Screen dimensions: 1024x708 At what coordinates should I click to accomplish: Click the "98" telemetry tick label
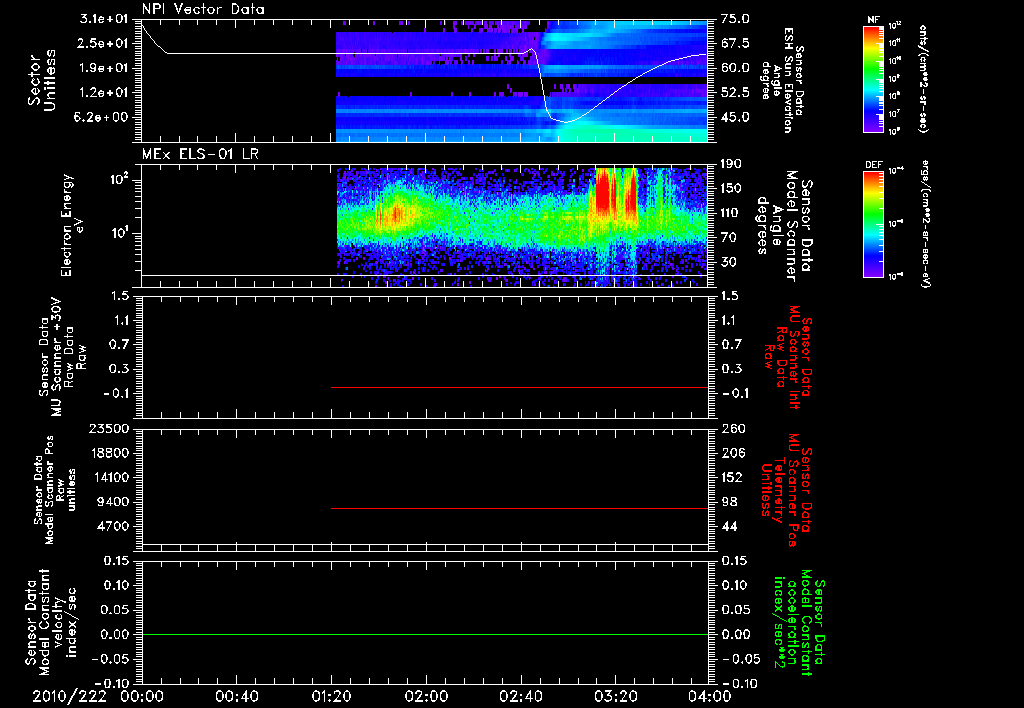pyautogui.click(x=729, y=502)
